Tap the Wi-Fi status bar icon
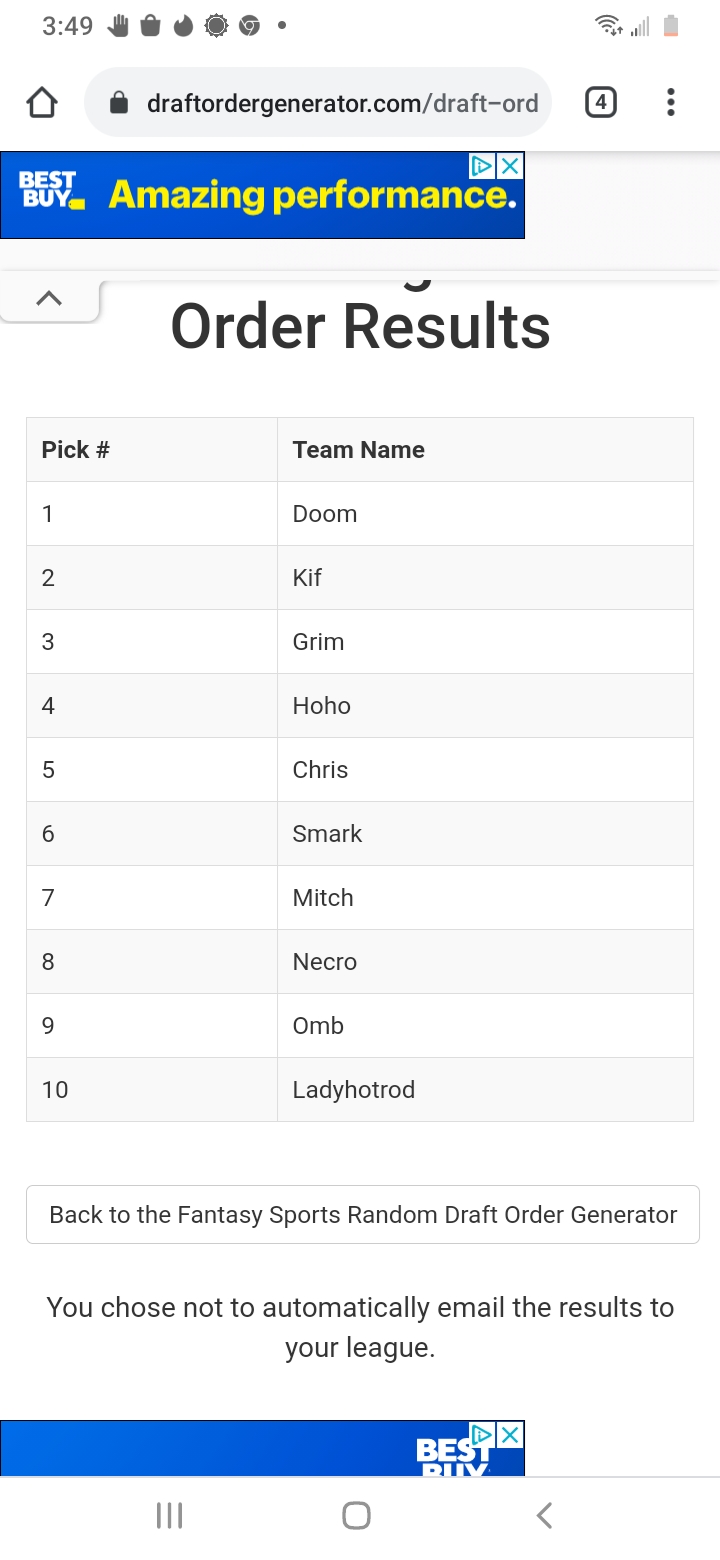The image size is (720, 1560). [x=607, y=26]
